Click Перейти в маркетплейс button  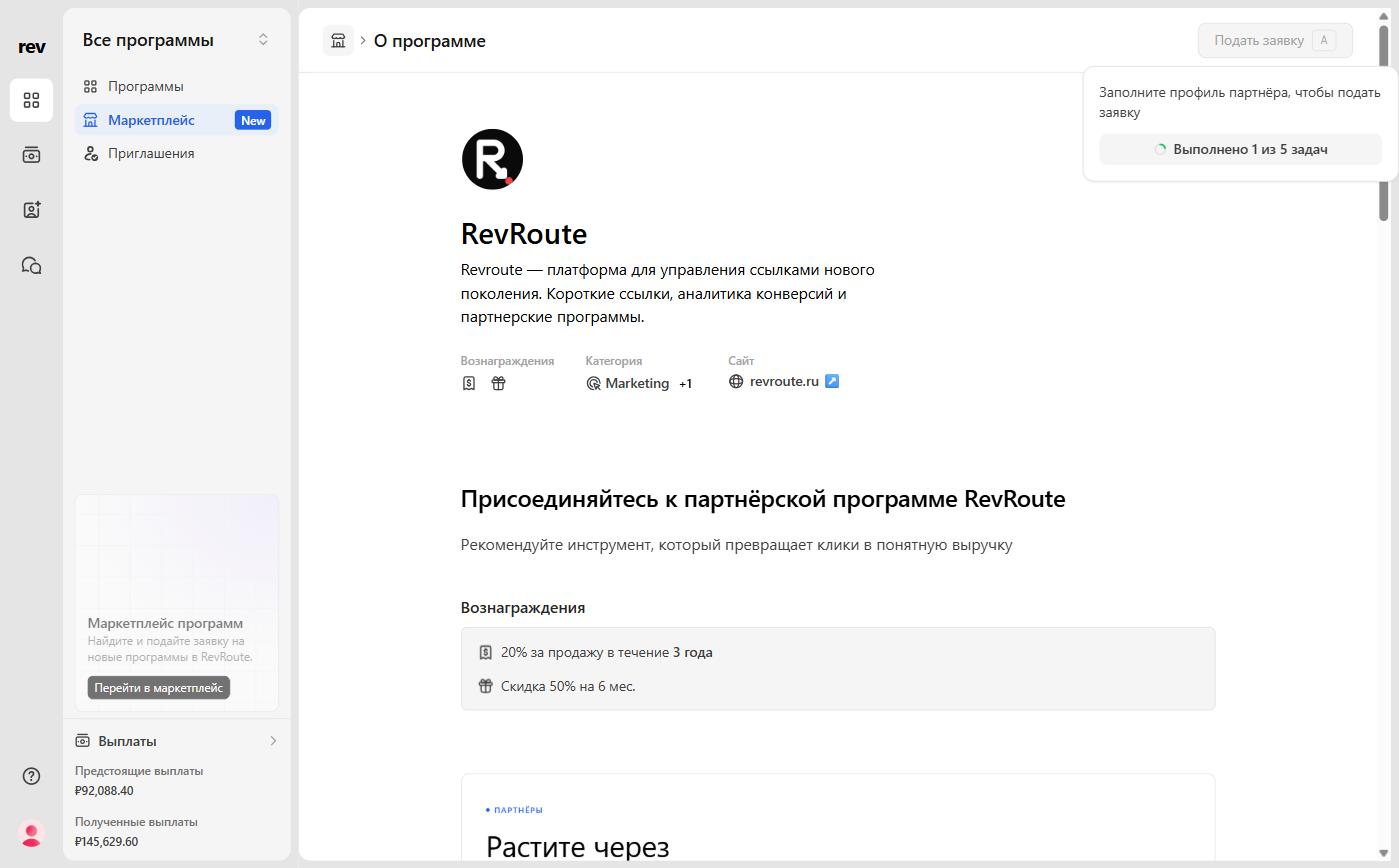click(x=158, y=688)
